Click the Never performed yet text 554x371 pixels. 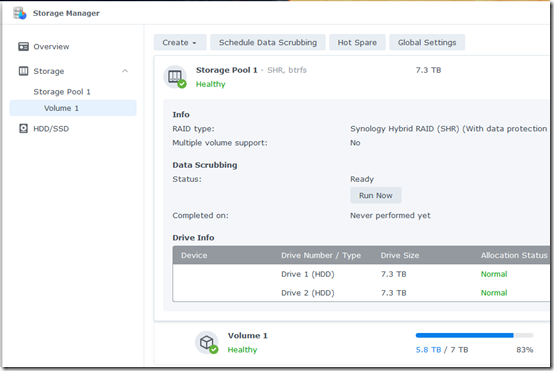(390, 216)
